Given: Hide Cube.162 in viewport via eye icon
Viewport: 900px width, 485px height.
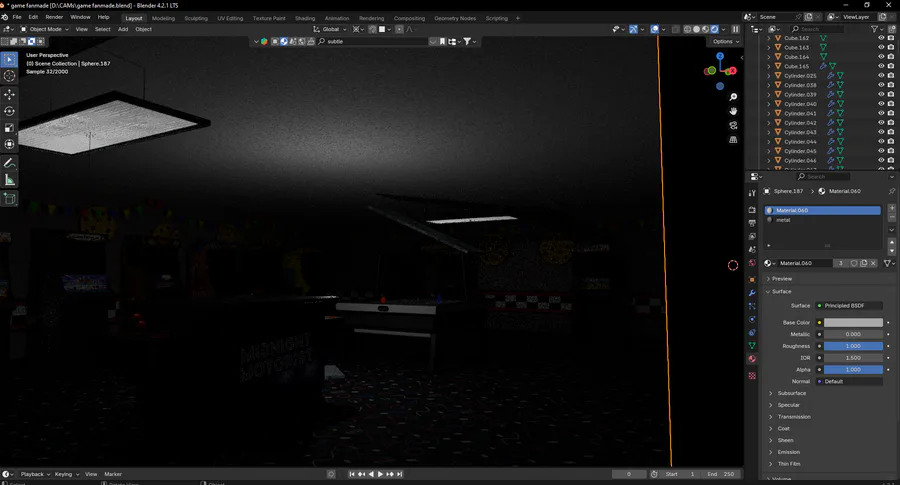Looking at the screenshot, I should (x=881, y=38).
